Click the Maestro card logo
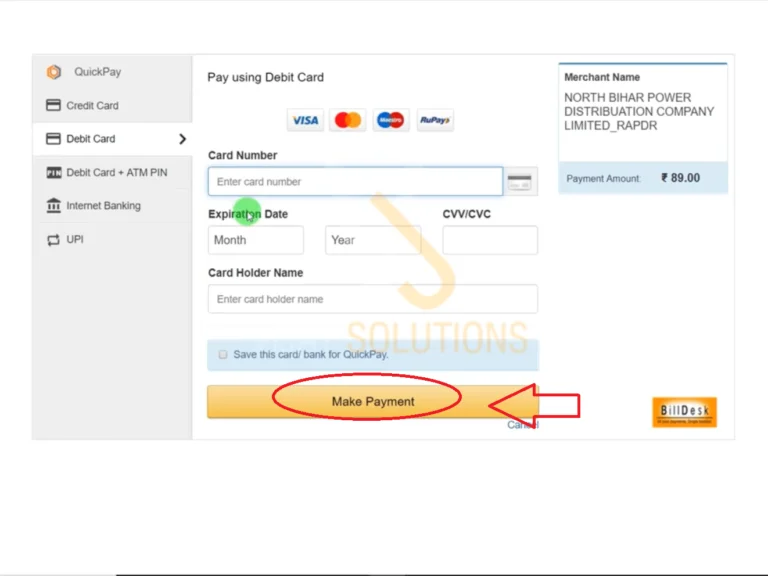This screenshot has height=576, width=768. 391,120
